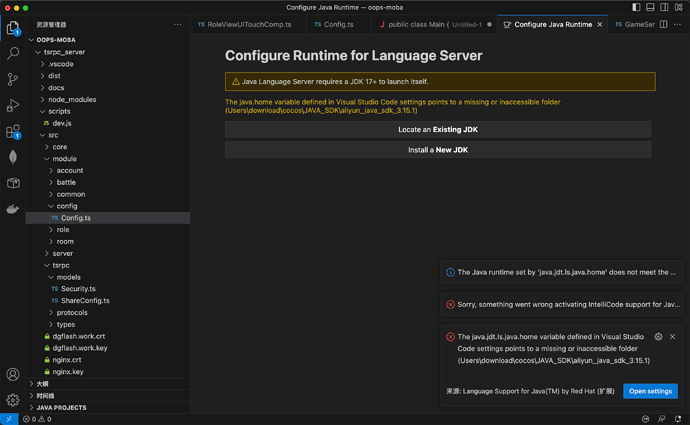Close the java.home error notification
The height and width of the screenshot is (425, 690).
click(x=672, y=337)
